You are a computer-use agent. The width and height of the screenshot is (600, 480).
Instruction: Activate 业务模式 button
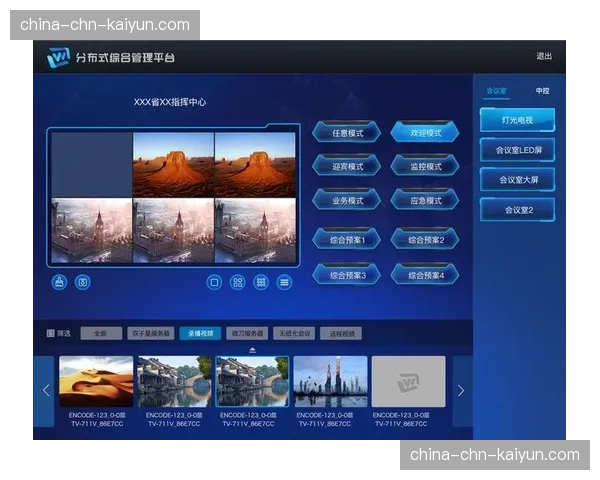347,200
